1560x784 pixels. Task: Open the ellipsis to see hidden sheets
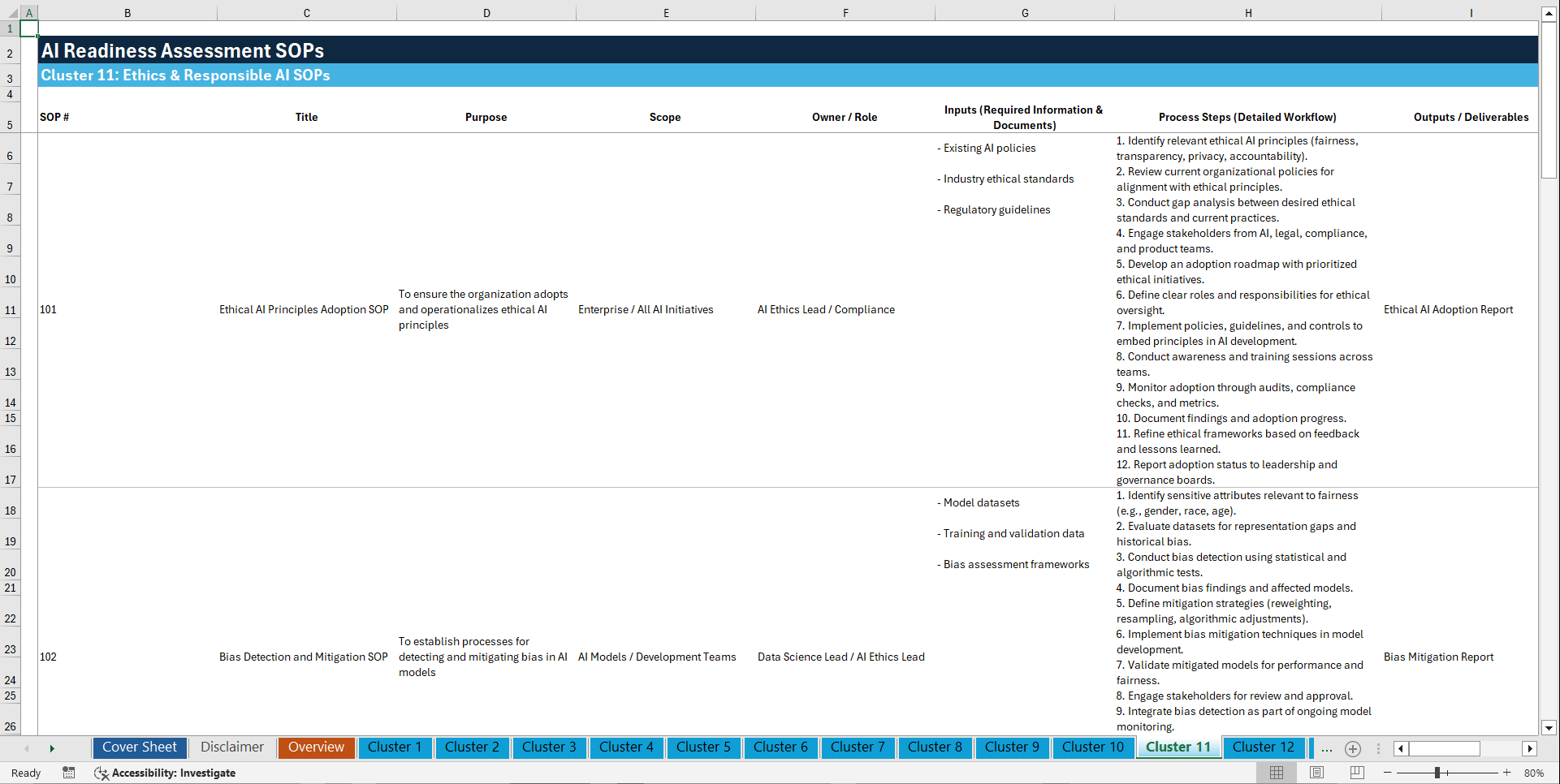pyautogui.click(x=1326, y=748)
